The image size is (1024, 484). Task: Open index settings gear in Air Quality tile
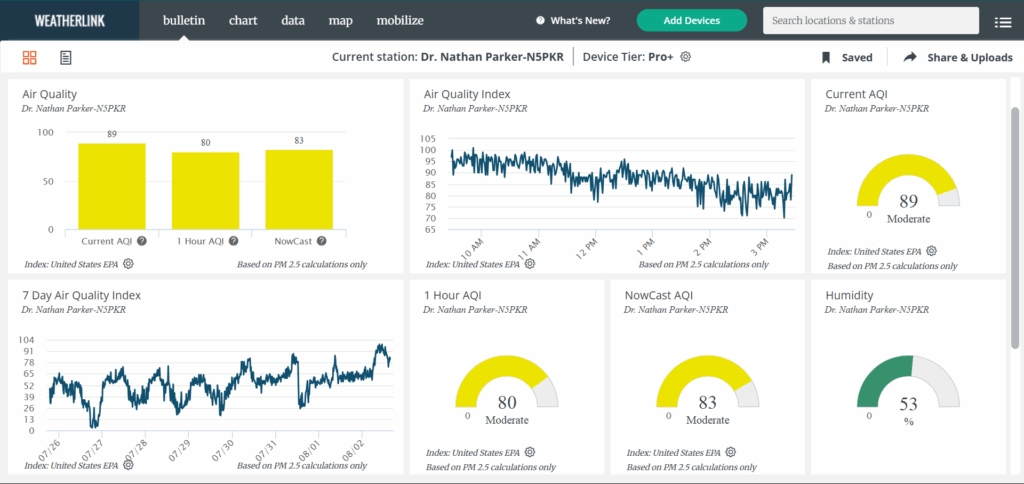(128, 264)
